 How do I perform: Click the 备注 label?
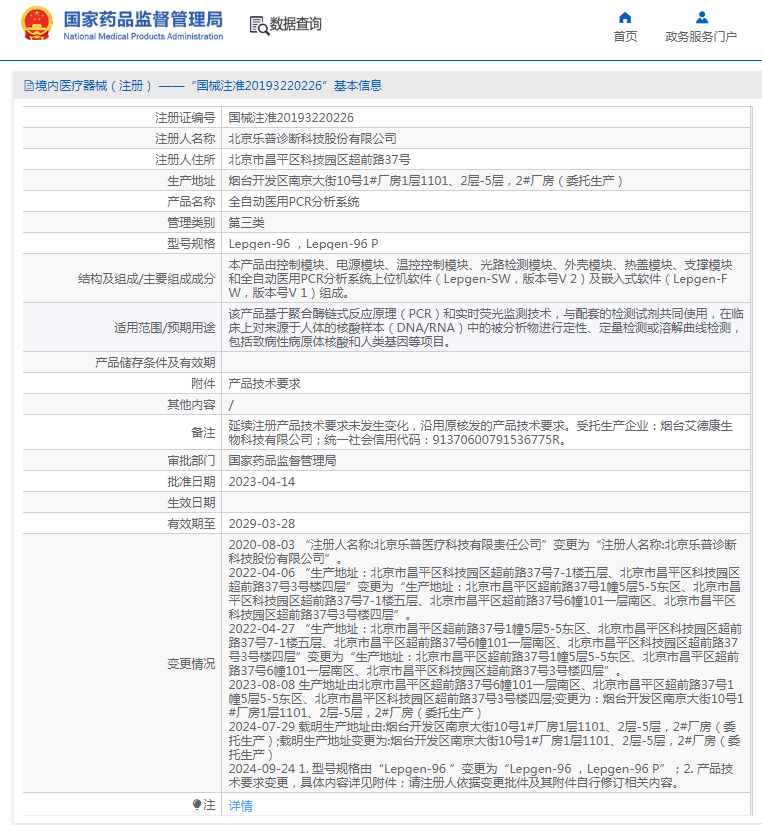click(x=203, y=433)
